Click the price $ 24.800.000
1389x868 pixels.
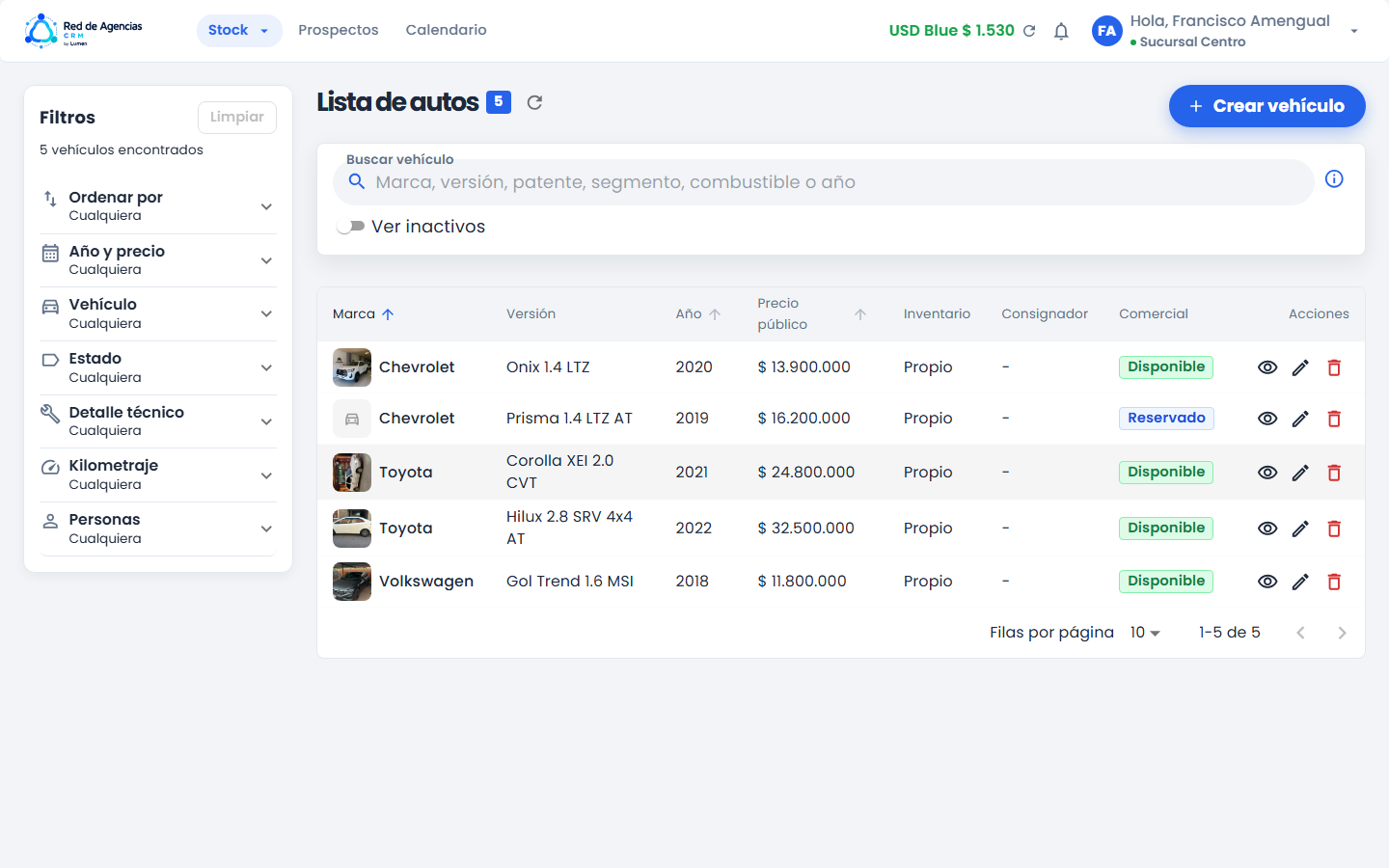click(x=806, y=473)
